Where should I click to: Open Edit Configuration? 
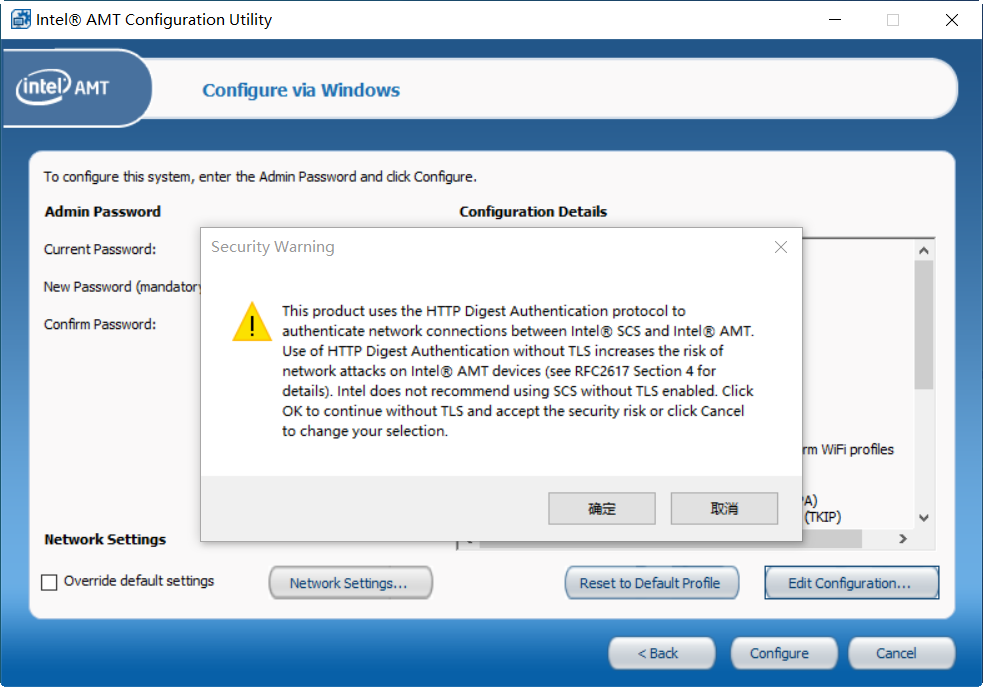click(x=851, y=582)
